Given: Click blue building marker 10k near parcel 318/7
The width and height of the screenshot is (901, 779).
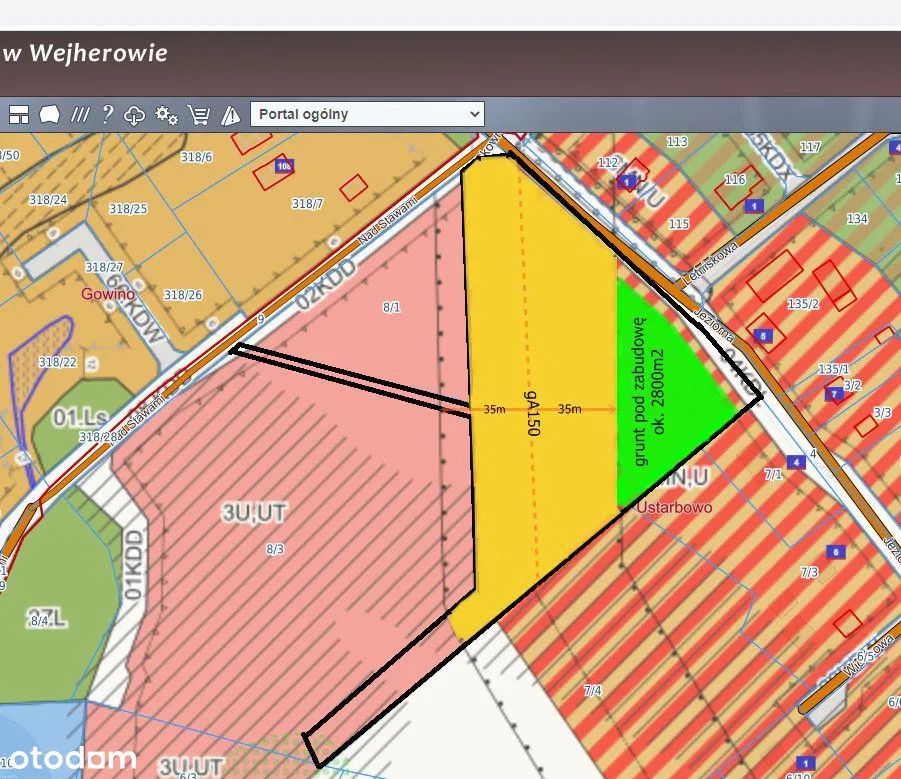Looking at the screenshot, I should click(284, 166).
